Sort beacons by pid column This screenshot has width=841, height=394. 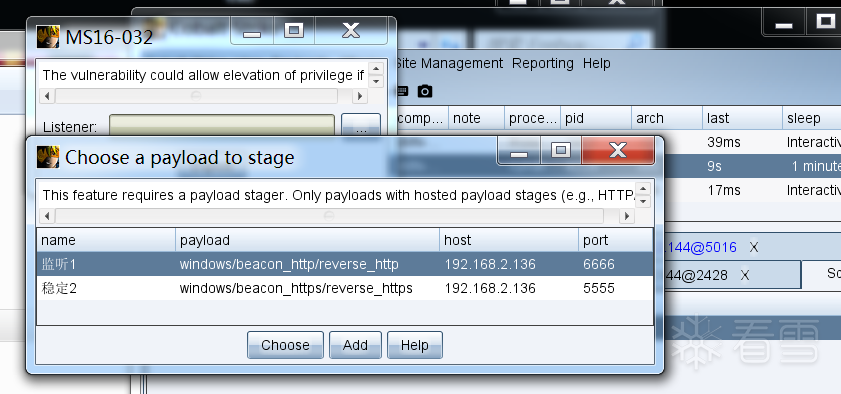[596, 118]
